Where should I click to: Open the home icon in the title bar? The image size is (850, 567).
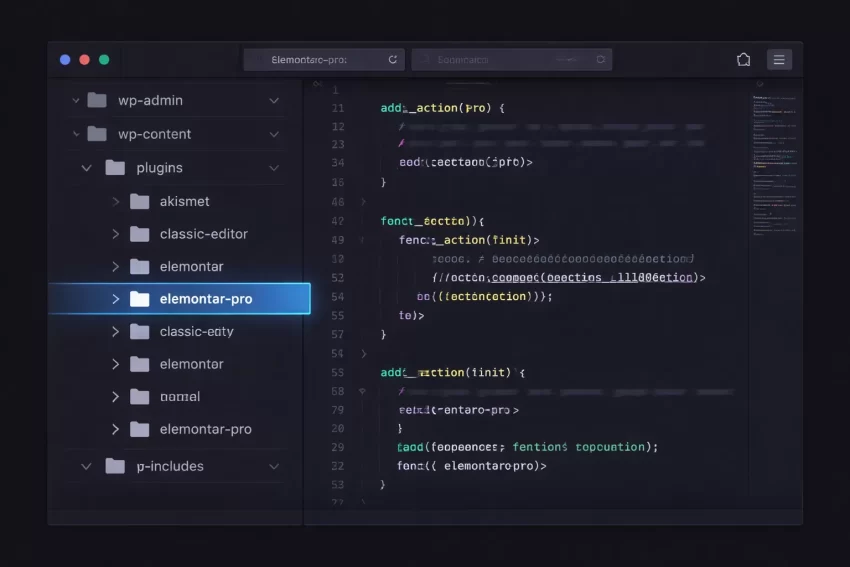pyautogui.click(x=744, y=60)
